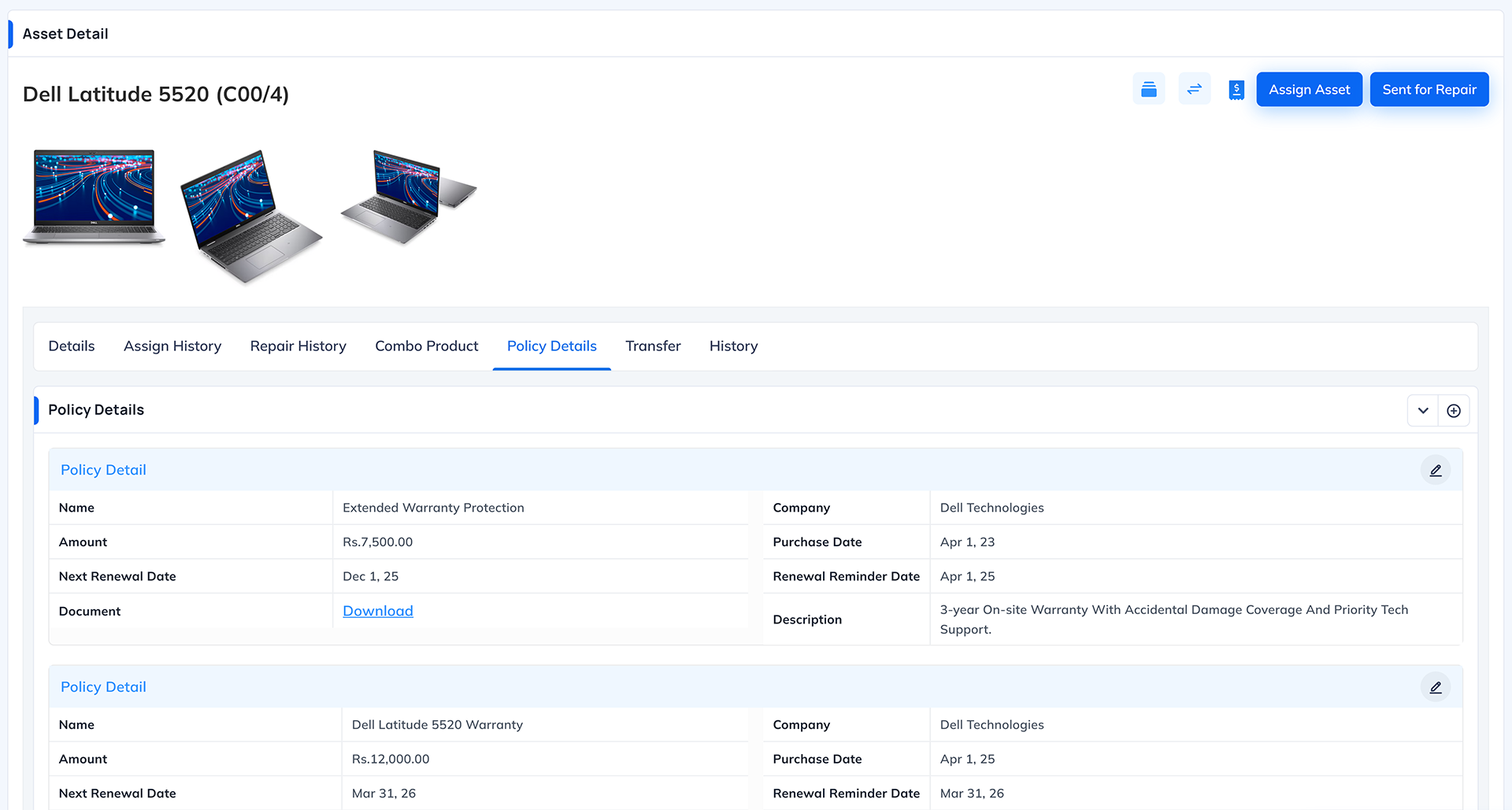Open the front-view laptop thumbnail
Image resolution: width=1512 pixels, height=810 pixels.
[94, 198]
